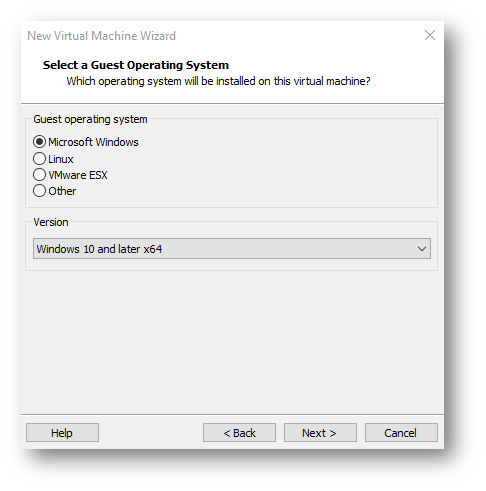The image size is (486, 491).
Task: Click the VMware ESX label text
Action: [78, 175]
